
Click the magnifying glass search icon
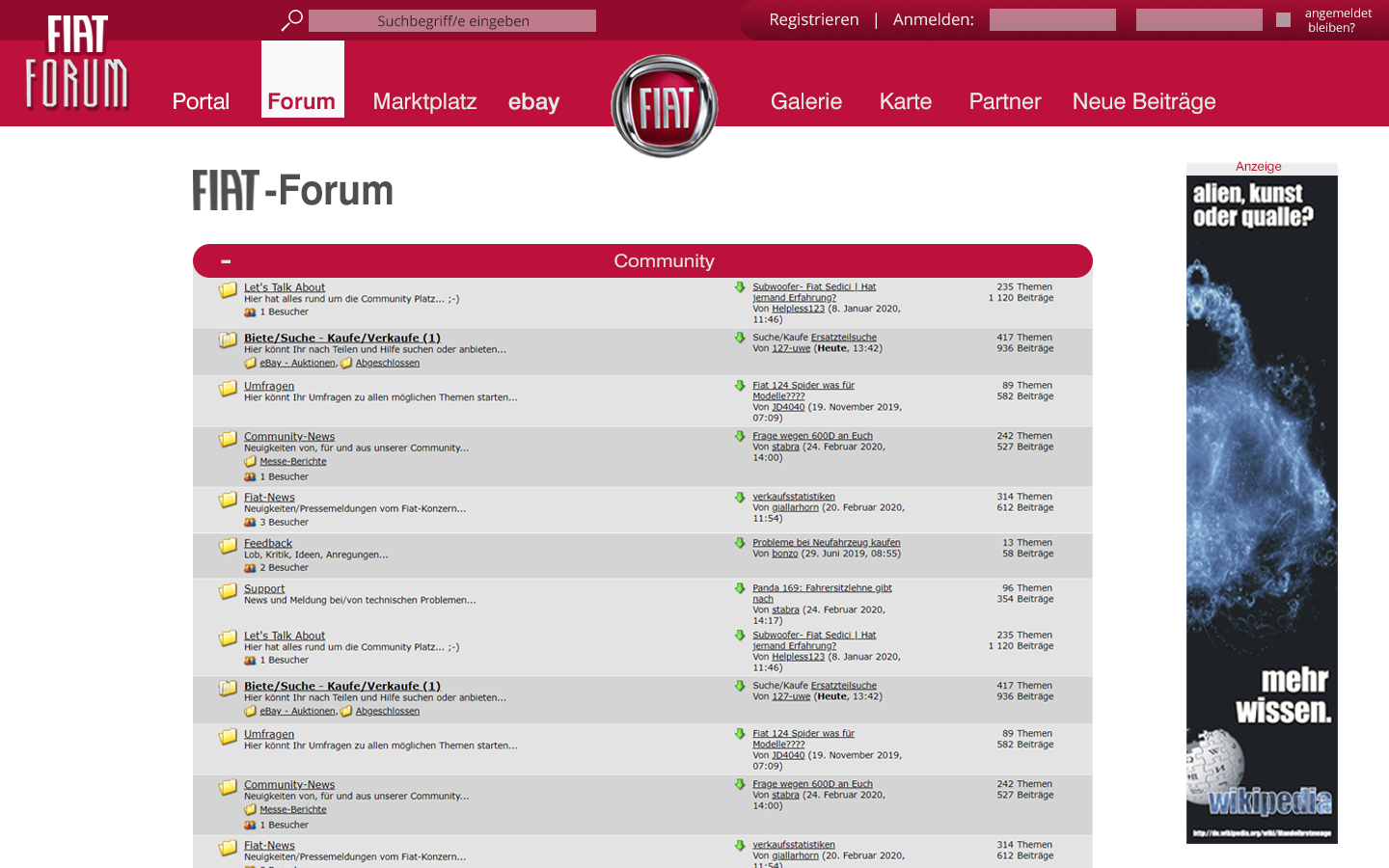[x=291, y=20]
